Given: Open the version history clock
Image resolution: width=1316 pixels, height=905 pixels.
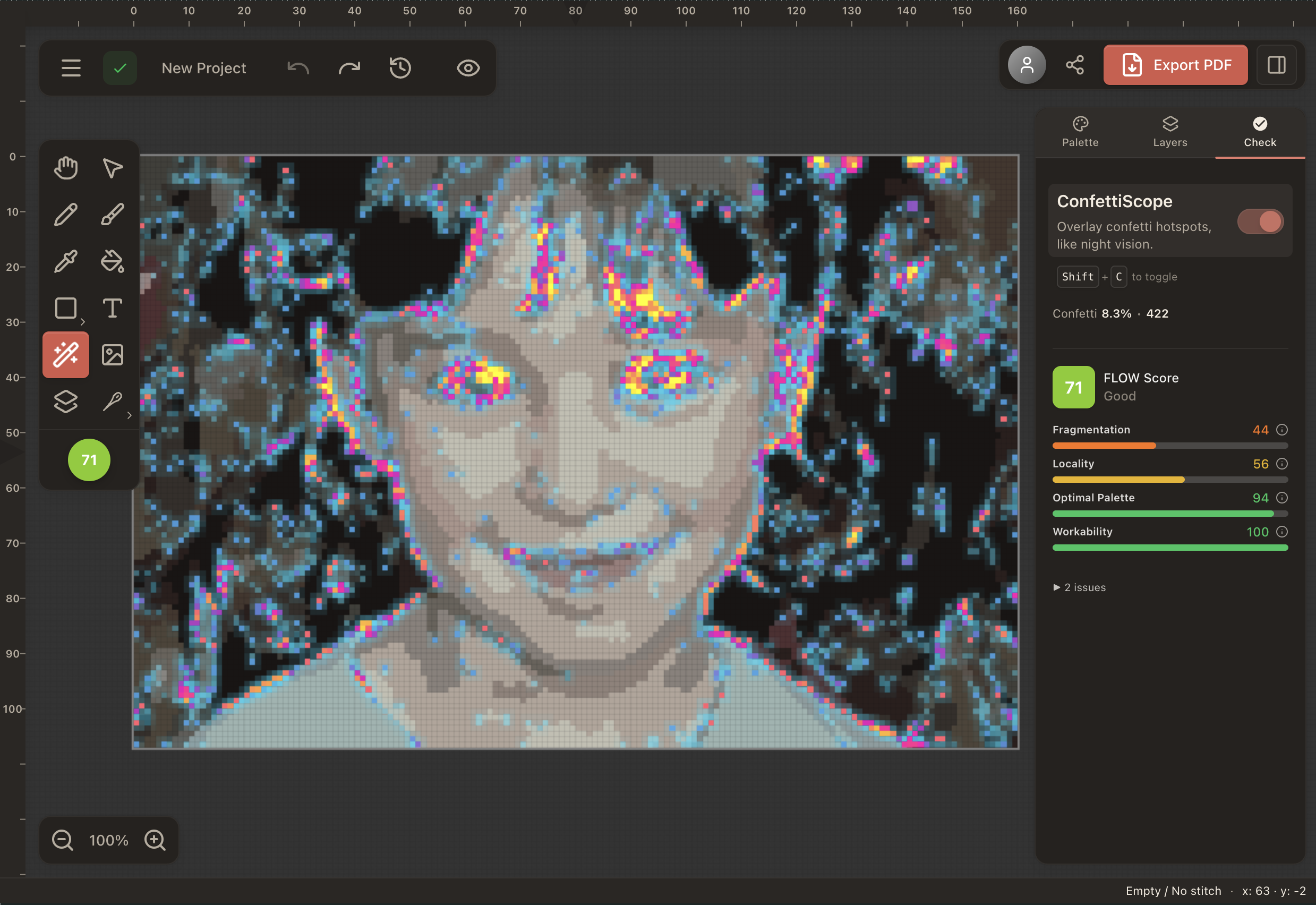Looking at the screenshot, I should [x=400, y=68].
